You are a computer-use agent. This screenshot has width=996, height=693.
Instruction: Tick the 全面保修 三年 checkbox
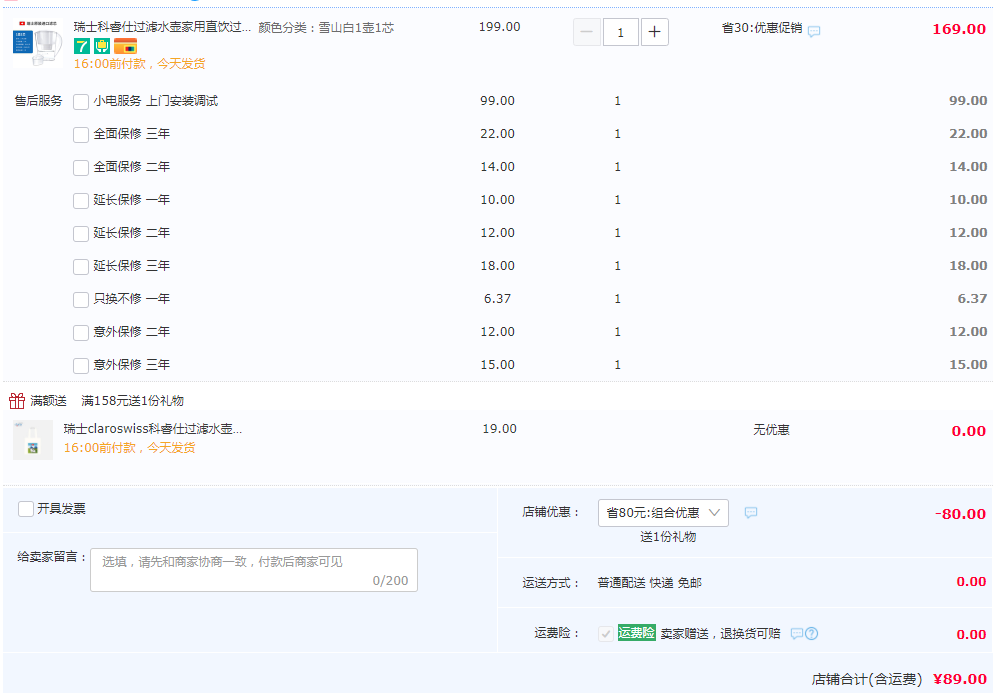[x=81, y=135]
